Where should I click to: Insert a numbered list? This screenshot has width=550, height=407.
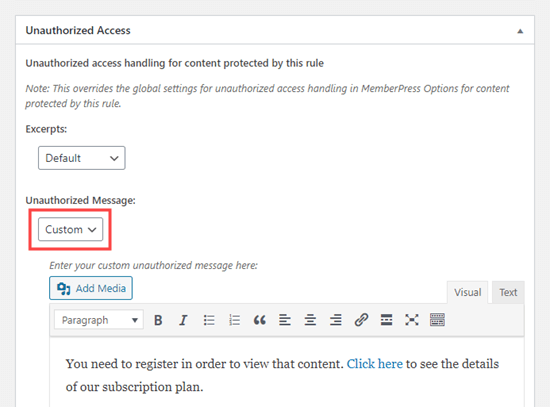coord(234,320)
